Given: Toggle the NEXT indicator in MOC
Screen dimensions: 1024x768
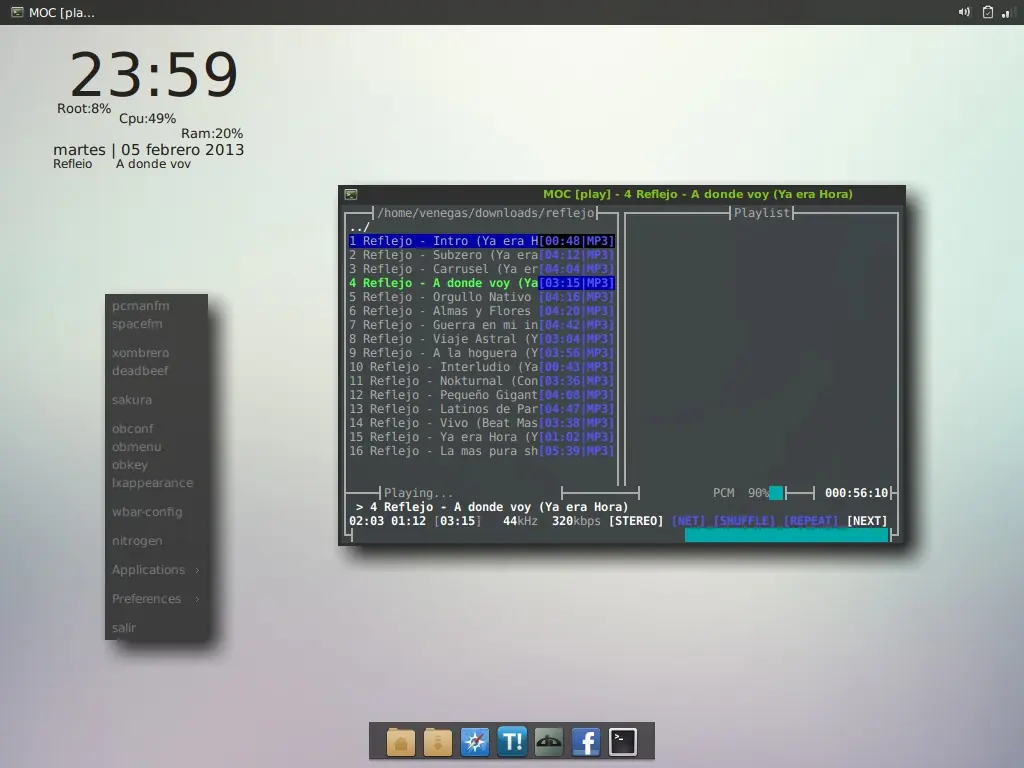Looking at the screenshot, I should coord(867,521).
